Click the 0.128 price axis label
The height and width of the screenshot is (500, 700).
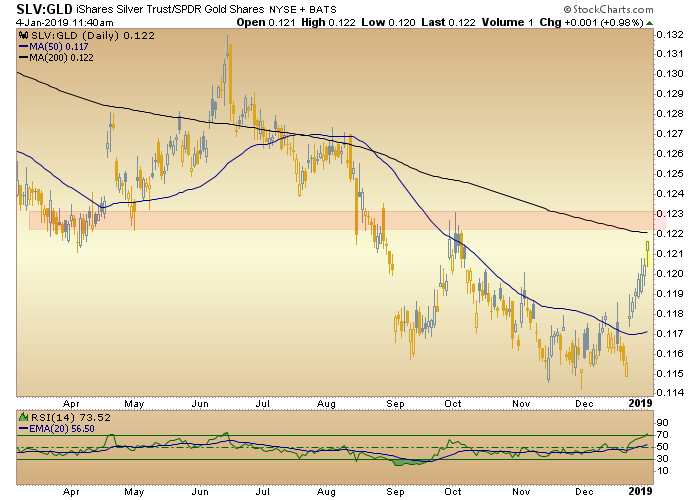pos(670,114)
